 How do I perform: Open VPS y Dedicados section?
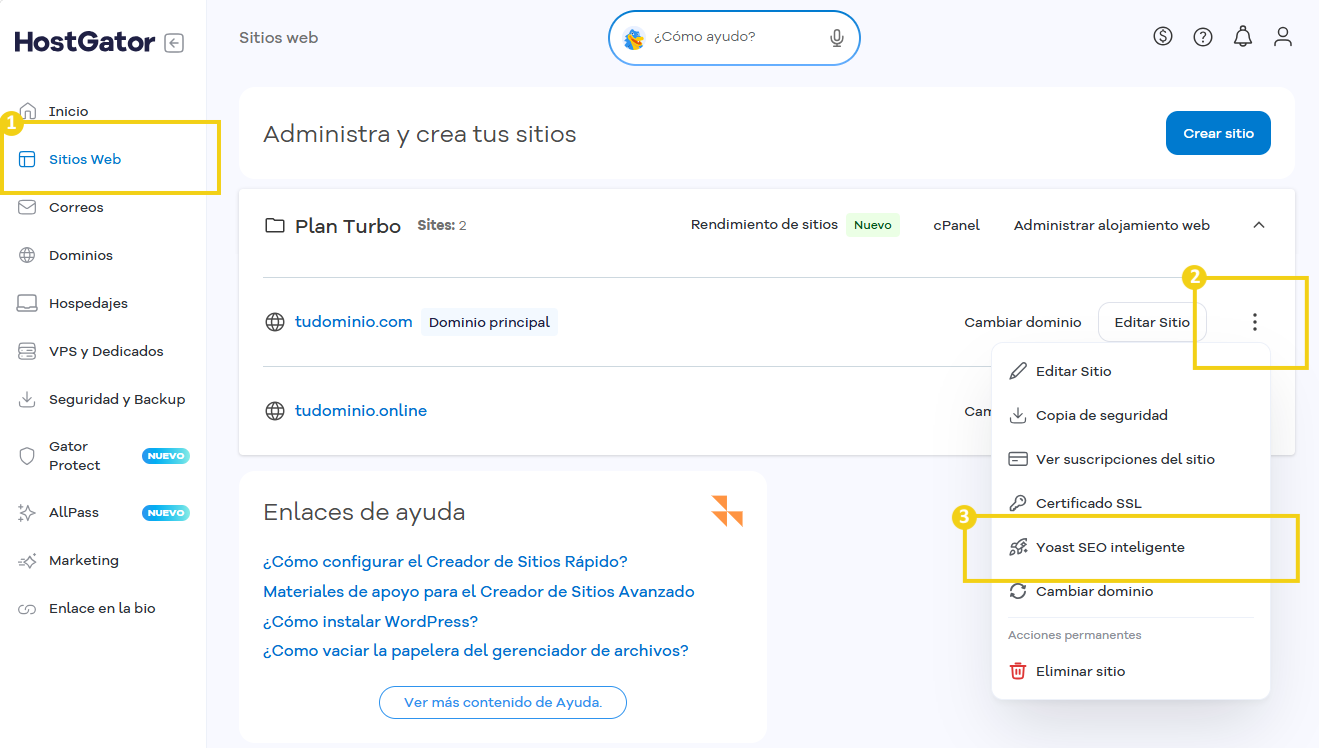tap(106, 351)
